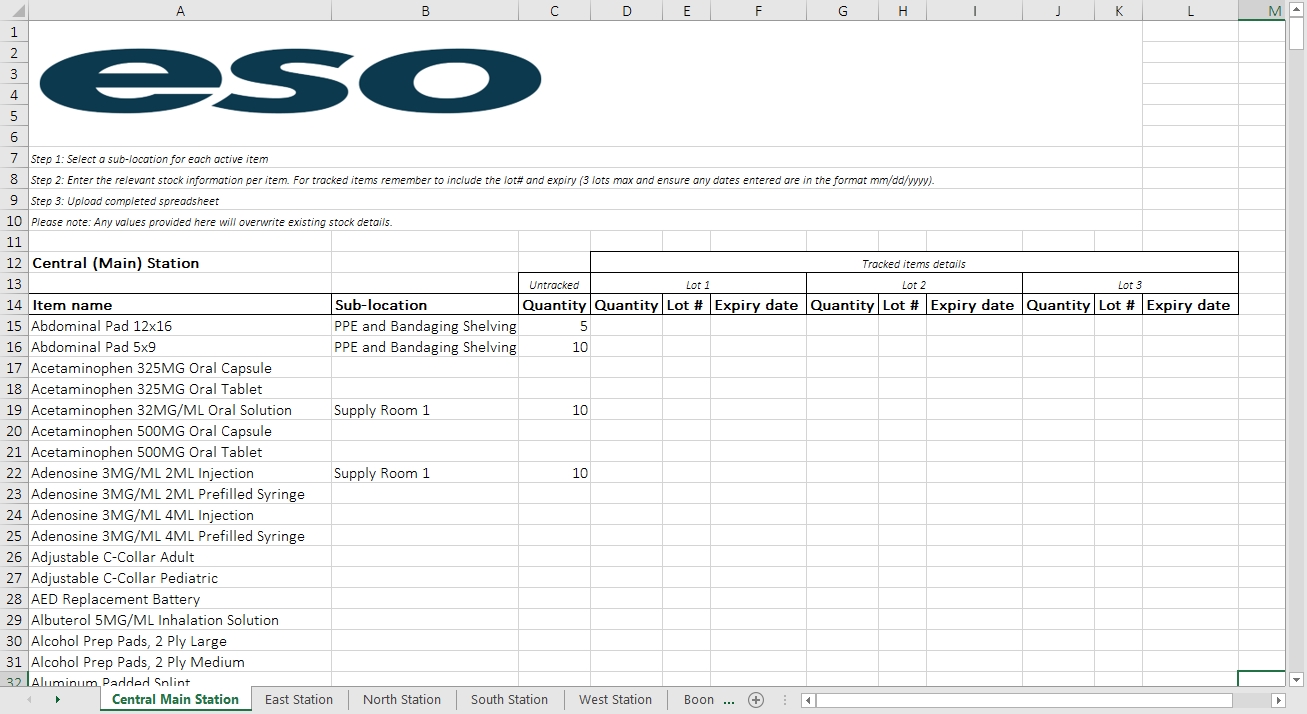Open the partially shown Boon sheet tab
This screenshot has width=1307, height=714.
pos(699,700)
